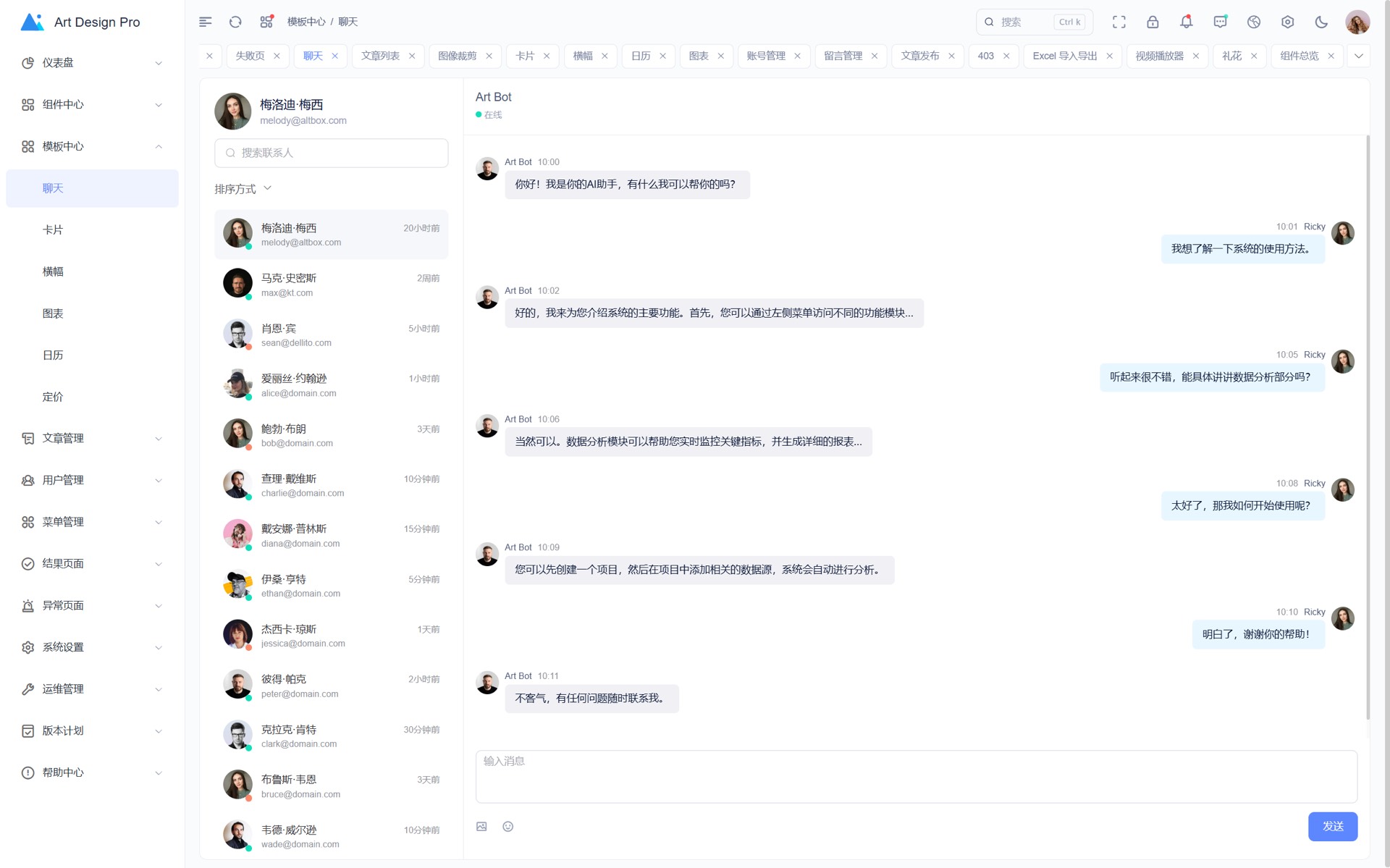Insert an emoji in the message
Viewport: 1390px width, 868px height.
508,827
